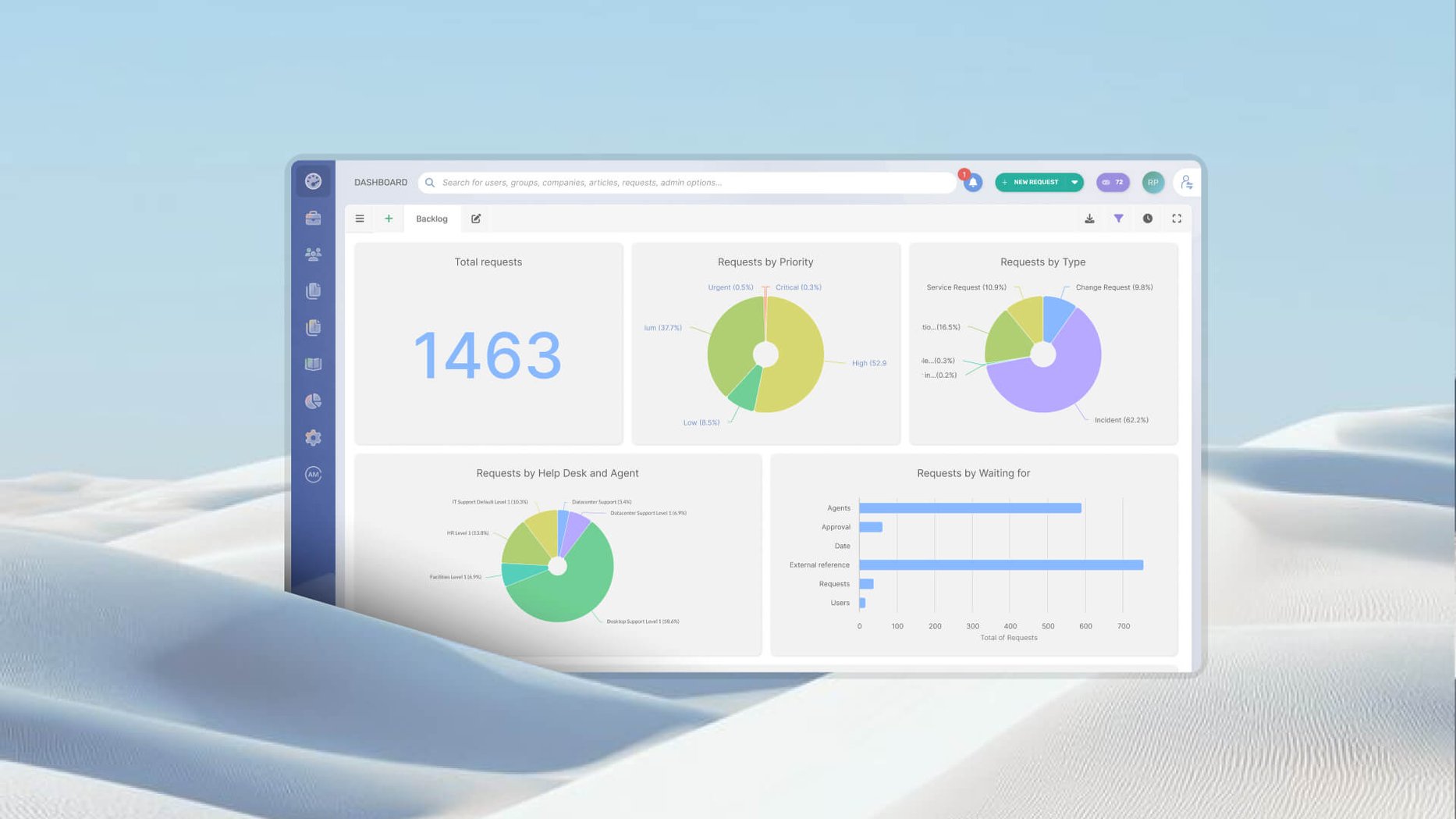Click the 'Requests by Type' title
Image resolution: width=1456 pixels, height=819 pixels.
pyautogui.click(x=1042, y=262)
